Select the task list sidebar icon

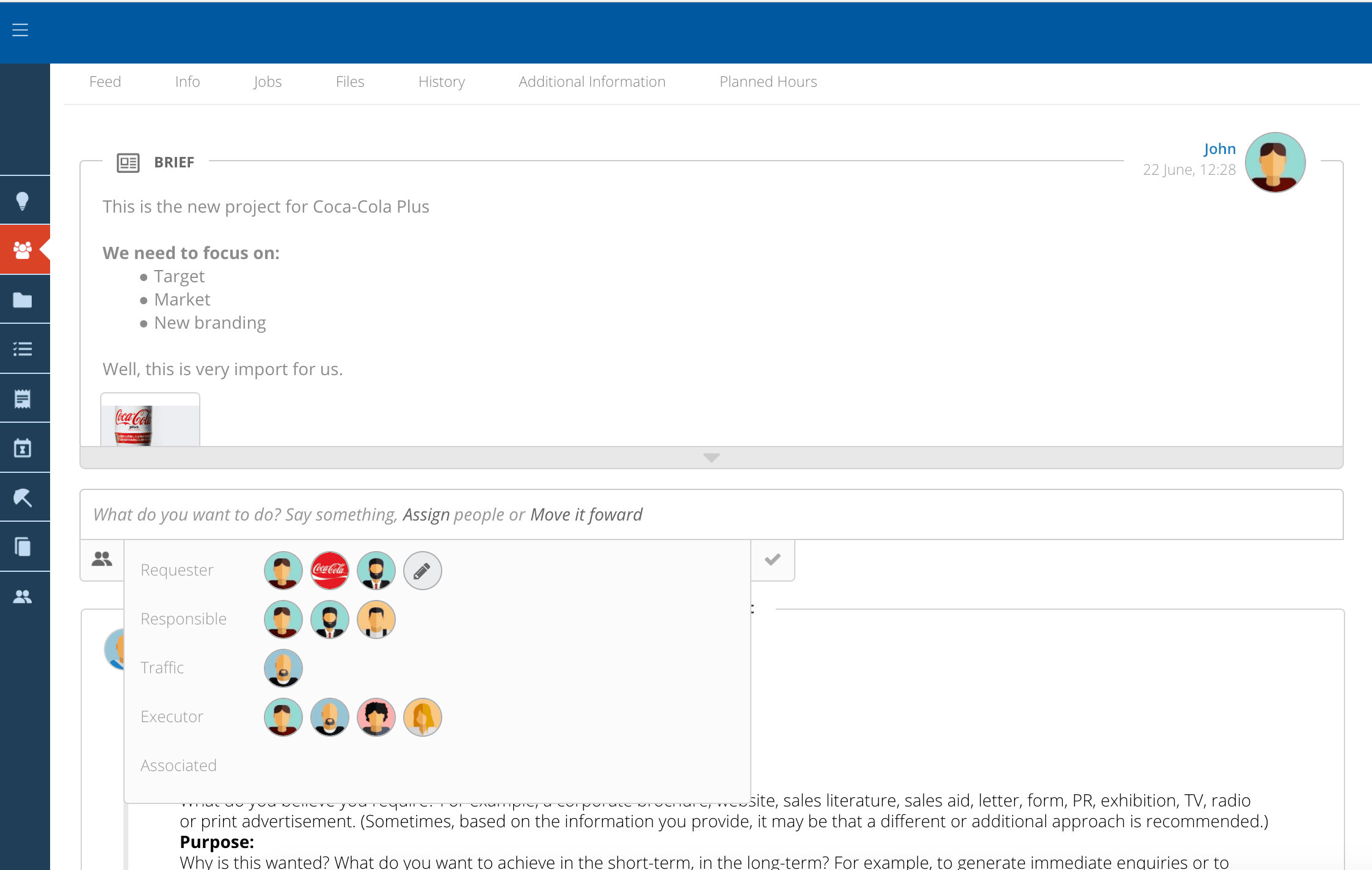tap(23, 349)
